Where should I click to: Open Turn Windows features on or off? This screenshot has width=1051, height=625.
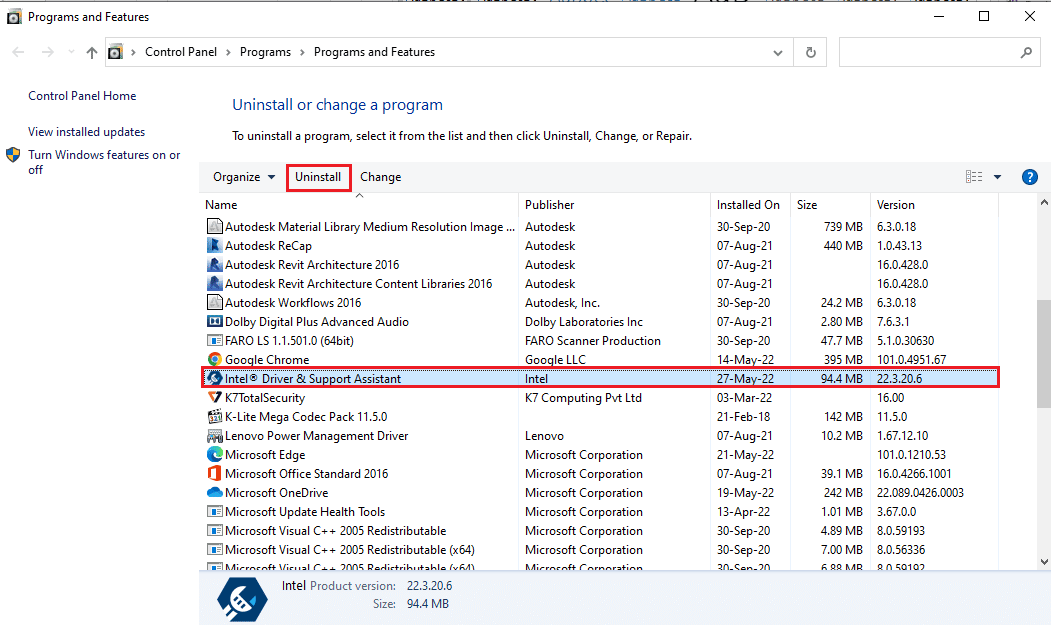[x=104, y=162]
